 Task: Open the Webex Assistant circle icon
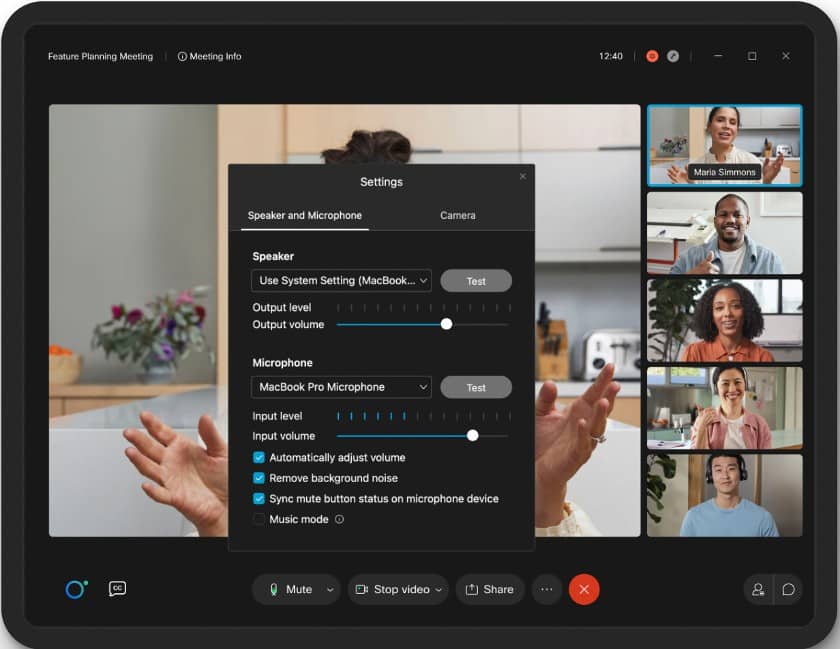[x=76, y=589]
